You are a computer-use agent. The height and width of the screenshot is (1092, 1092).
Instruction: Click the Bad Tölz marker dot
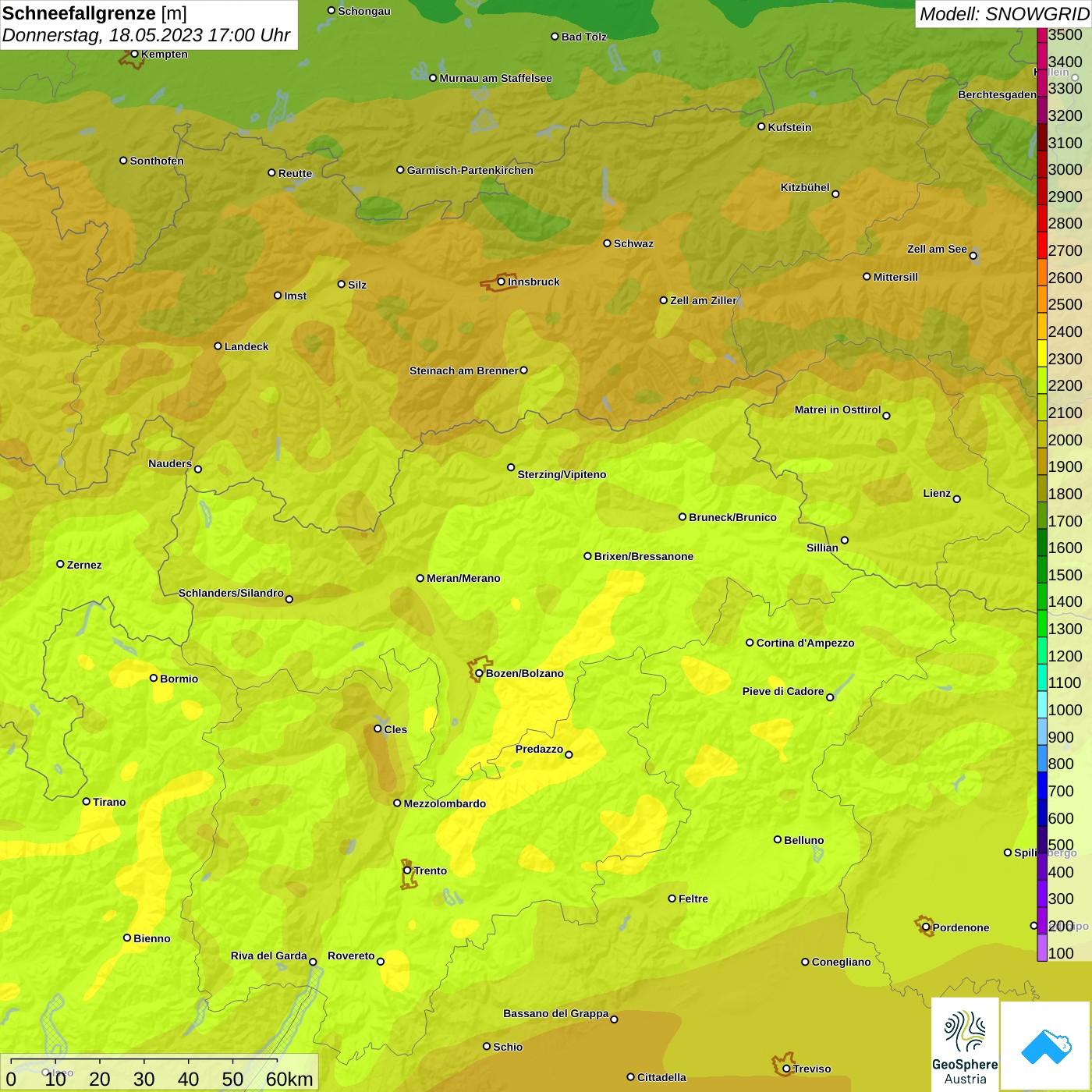click(x=555, y=37)
